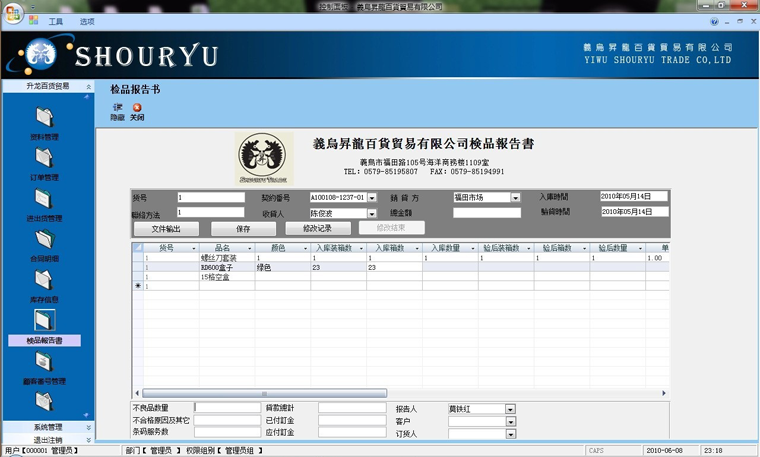Click the new record row asterisk selector
The height and width of the screenshot is (457, 760).
138,286
